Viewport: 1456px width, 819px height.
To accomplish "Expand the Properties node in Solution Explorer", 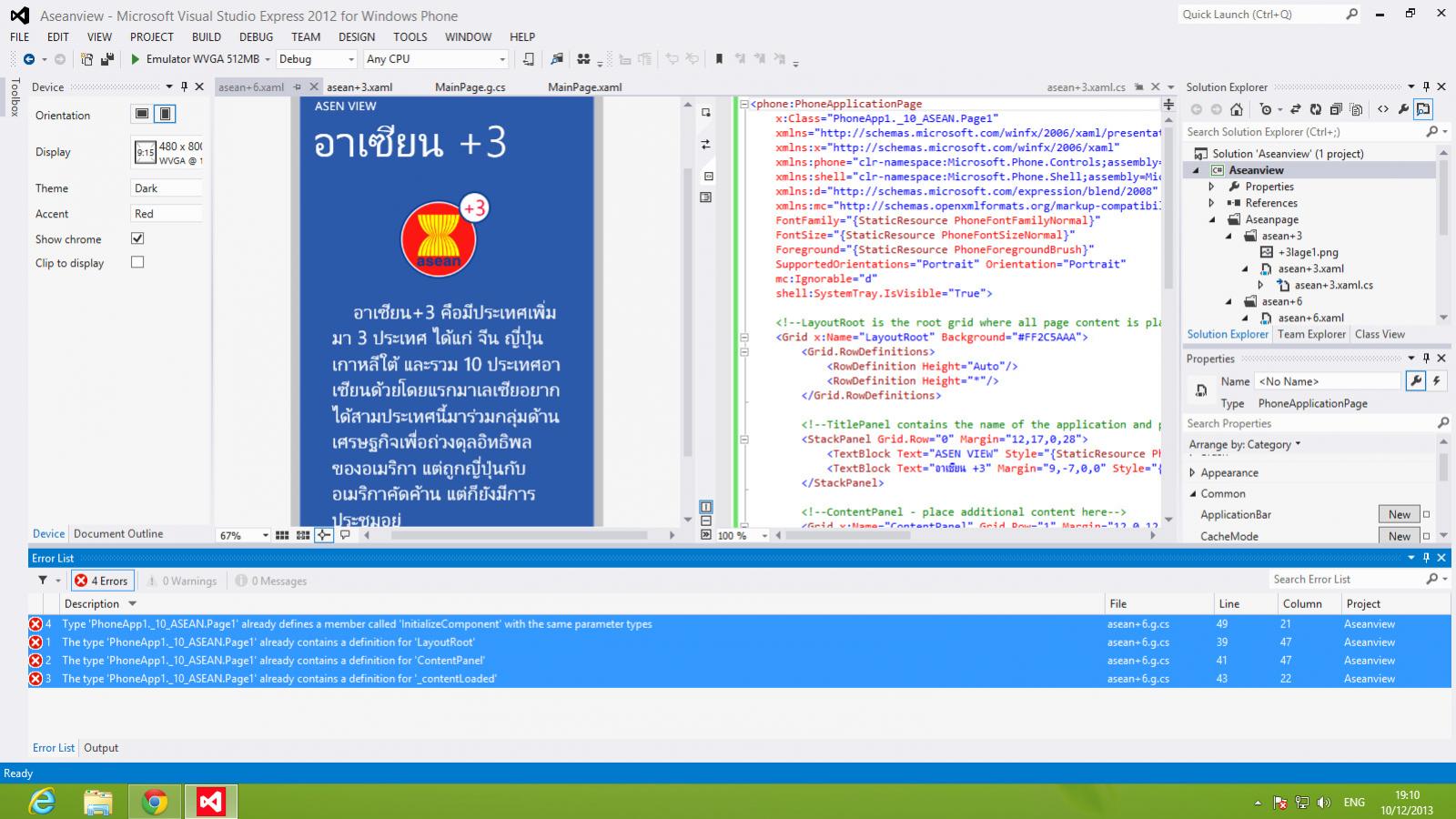I will coord(1211,187).
